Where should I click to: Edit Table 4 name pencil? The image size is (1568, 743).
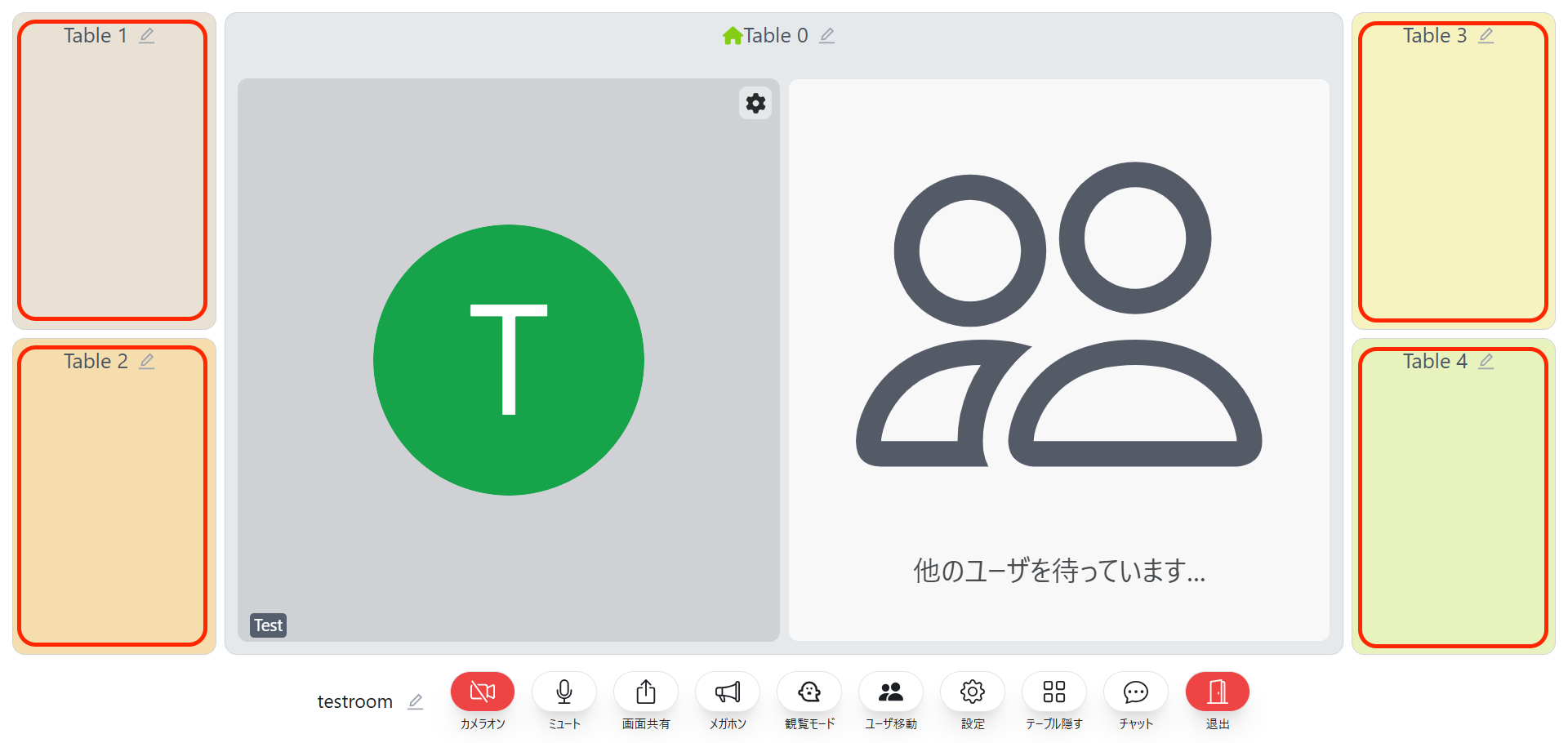pos(1486,362)
